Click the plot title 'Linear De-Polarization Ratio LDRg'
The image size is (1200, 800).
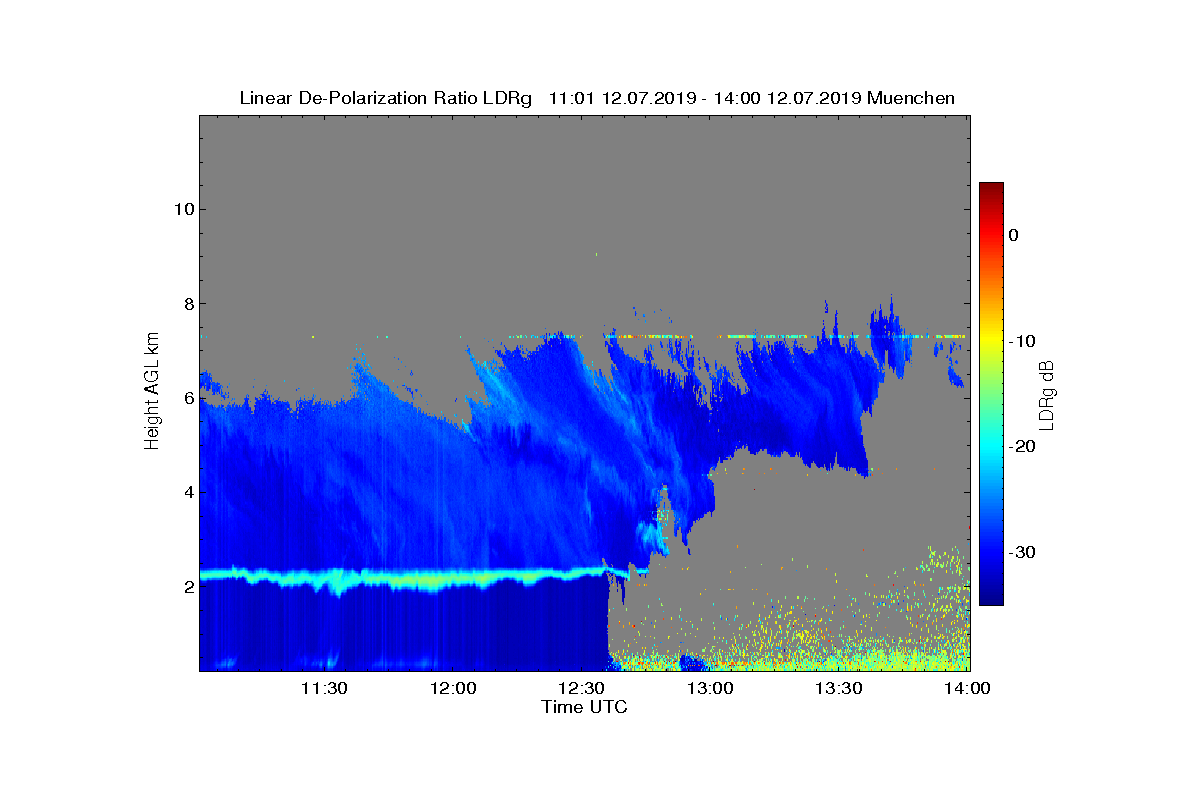tap(386, 98)
